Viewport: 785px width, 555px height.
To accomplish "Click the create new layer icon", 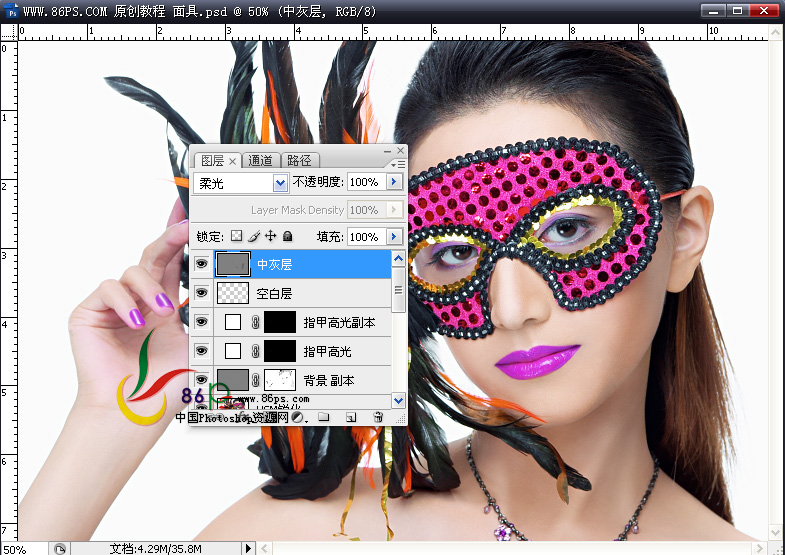I will (x=351, y=417).
